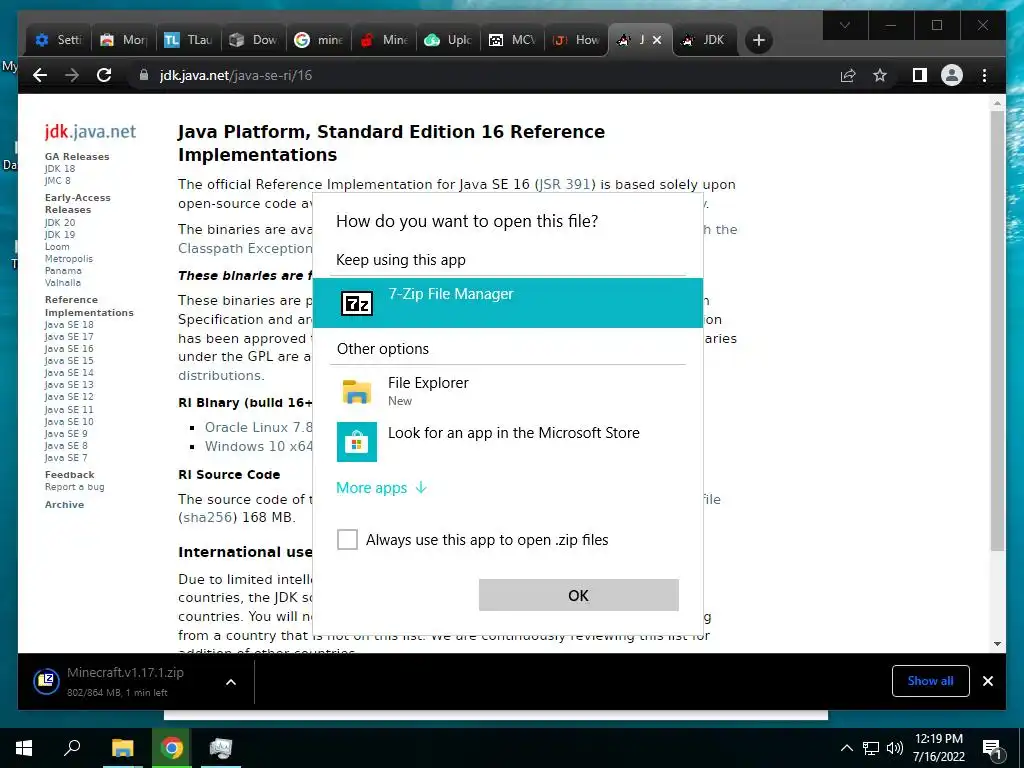Open taskbar clock showing 12:19 PM
This screenshot has width=1024, height=768.
tap(938, 748)
